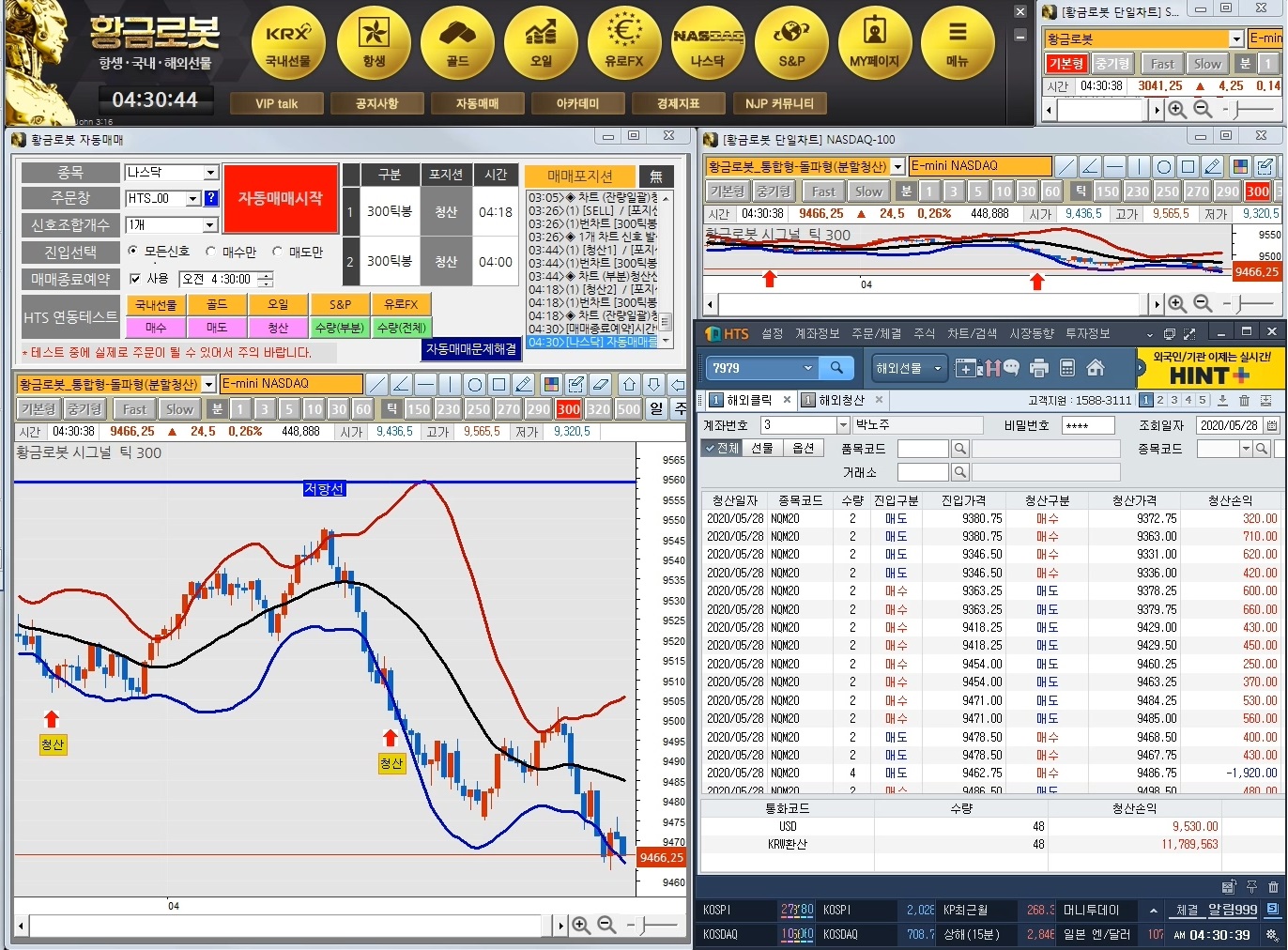Image resolution: width=1288 pixels, height=950 pixels.
Task: Click the HTS search magnifier button
Action: [836, 368]
